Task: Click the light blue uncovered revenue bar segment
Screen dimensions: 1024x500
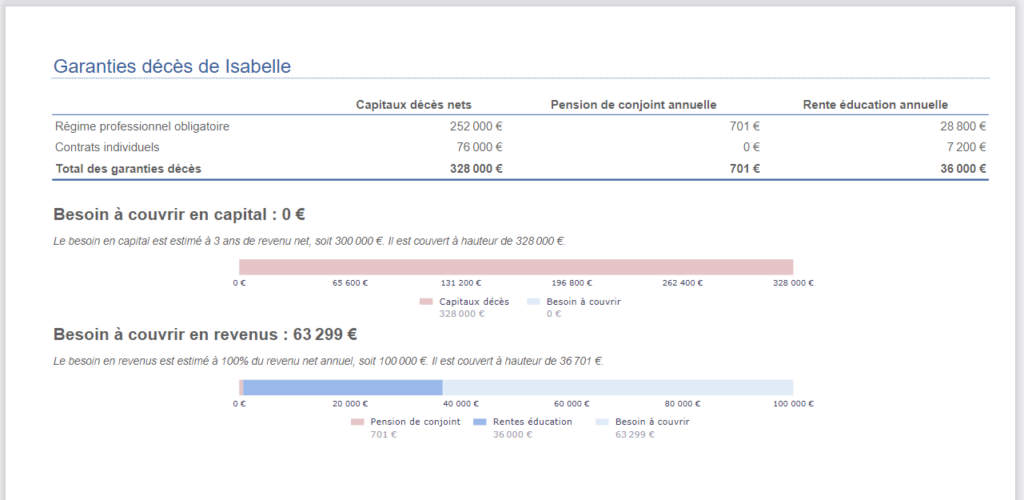Action: click(617, 387)
